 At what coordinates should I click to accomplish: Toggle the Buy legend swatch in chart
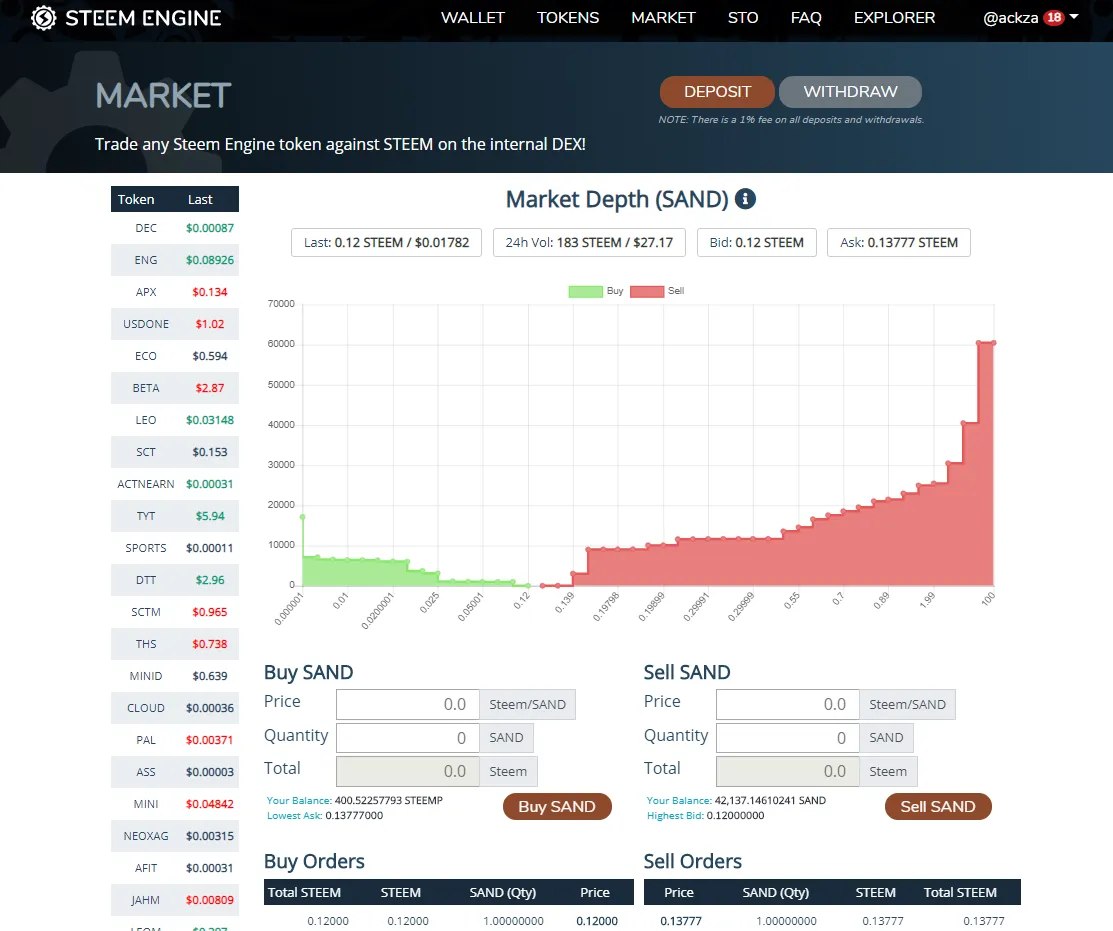(586, 291)
